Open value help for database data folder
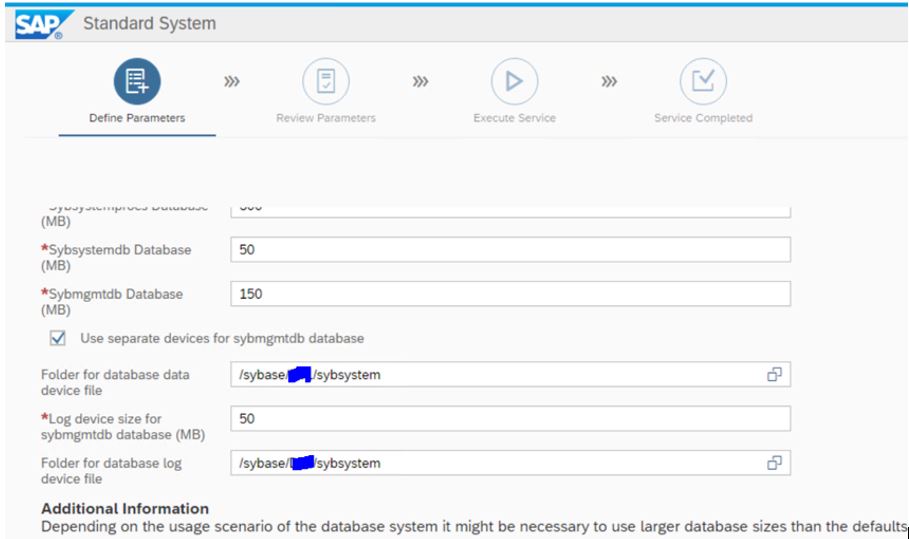This screenshot has width=909, height=539. point(775,374)
